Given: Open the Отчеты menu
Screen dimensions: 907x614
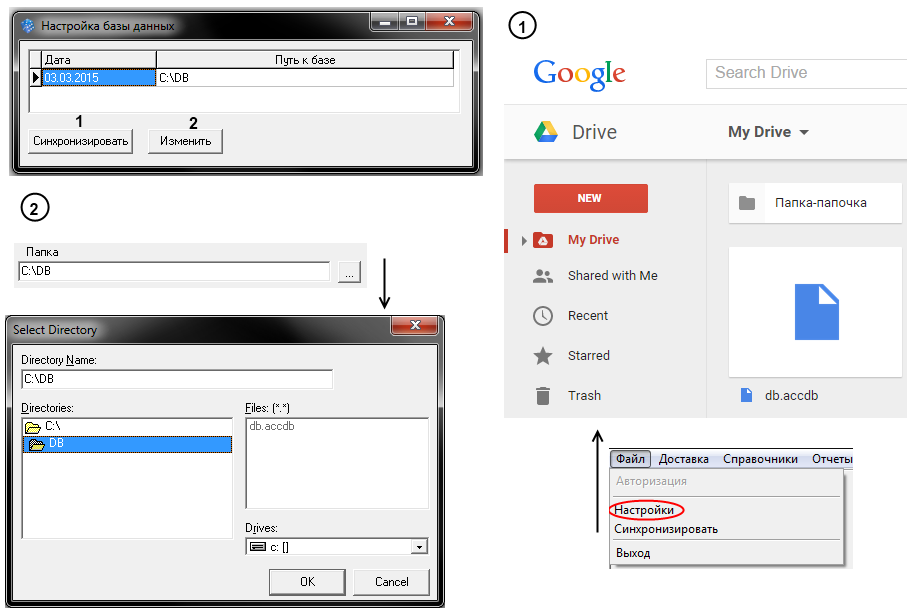Looking at the screenshot, I should click(x=832, y=459).
